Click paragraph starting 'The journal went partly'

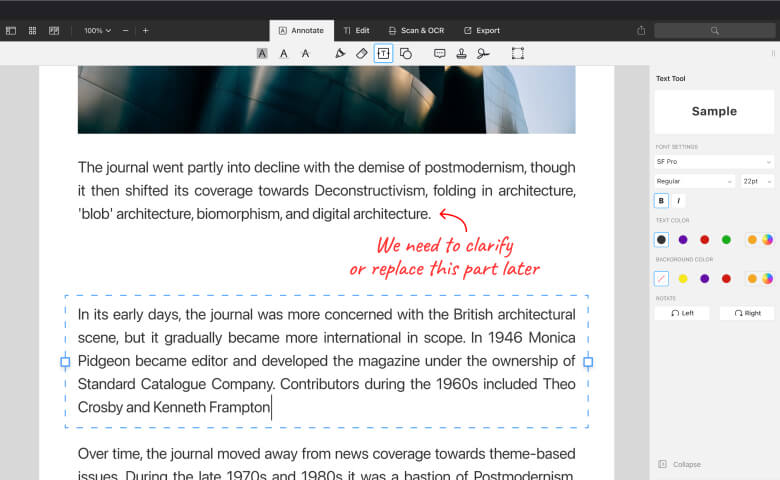pos(326,191)
